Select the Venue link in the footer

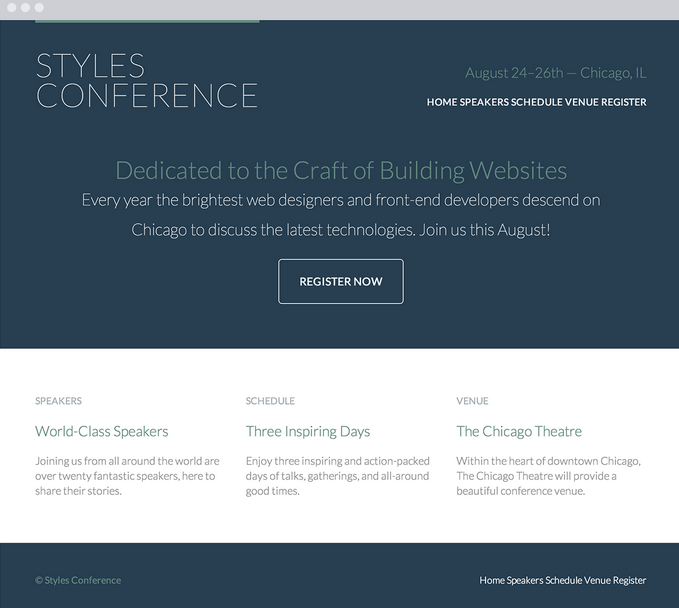click(597, 580)
